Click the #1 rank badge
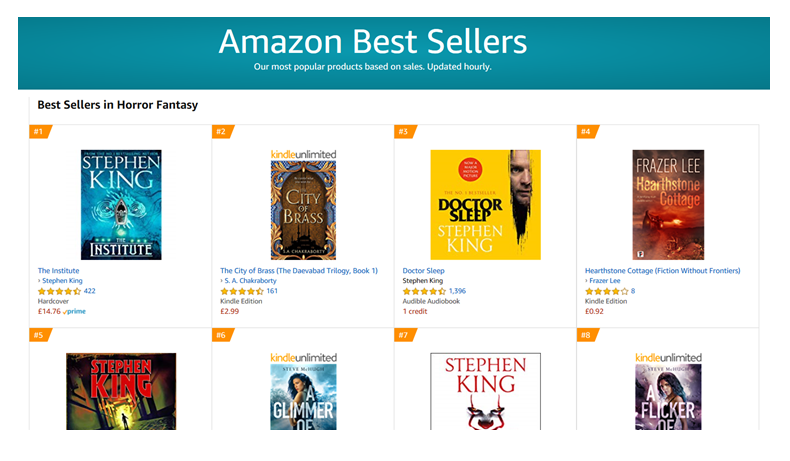 coord(40,132)
